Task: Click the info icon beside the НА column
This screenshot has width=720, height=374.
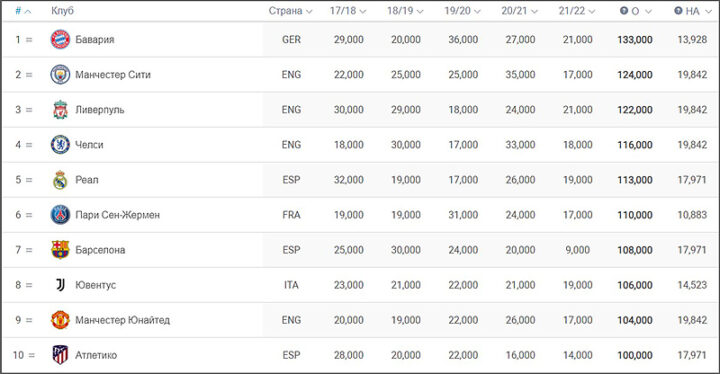Action: (x=678, y=11)
